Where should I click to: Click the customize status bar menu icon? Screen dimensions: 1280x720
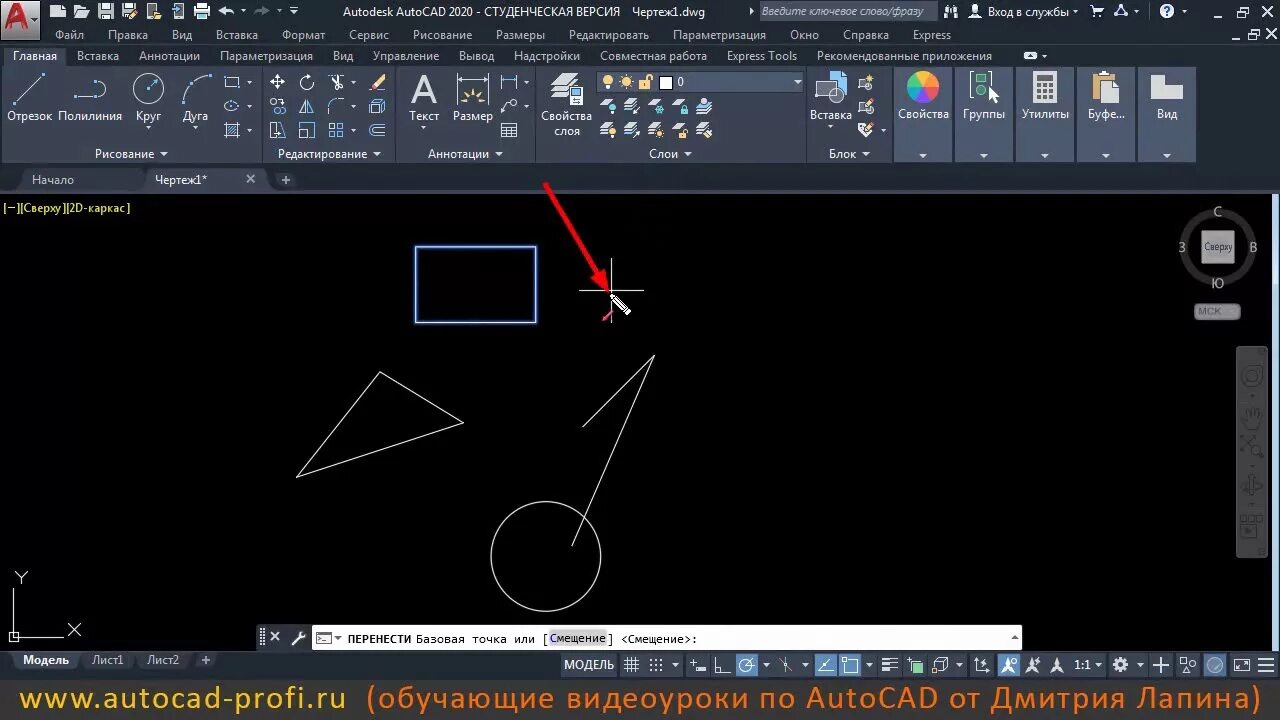tap(1264, 665)
